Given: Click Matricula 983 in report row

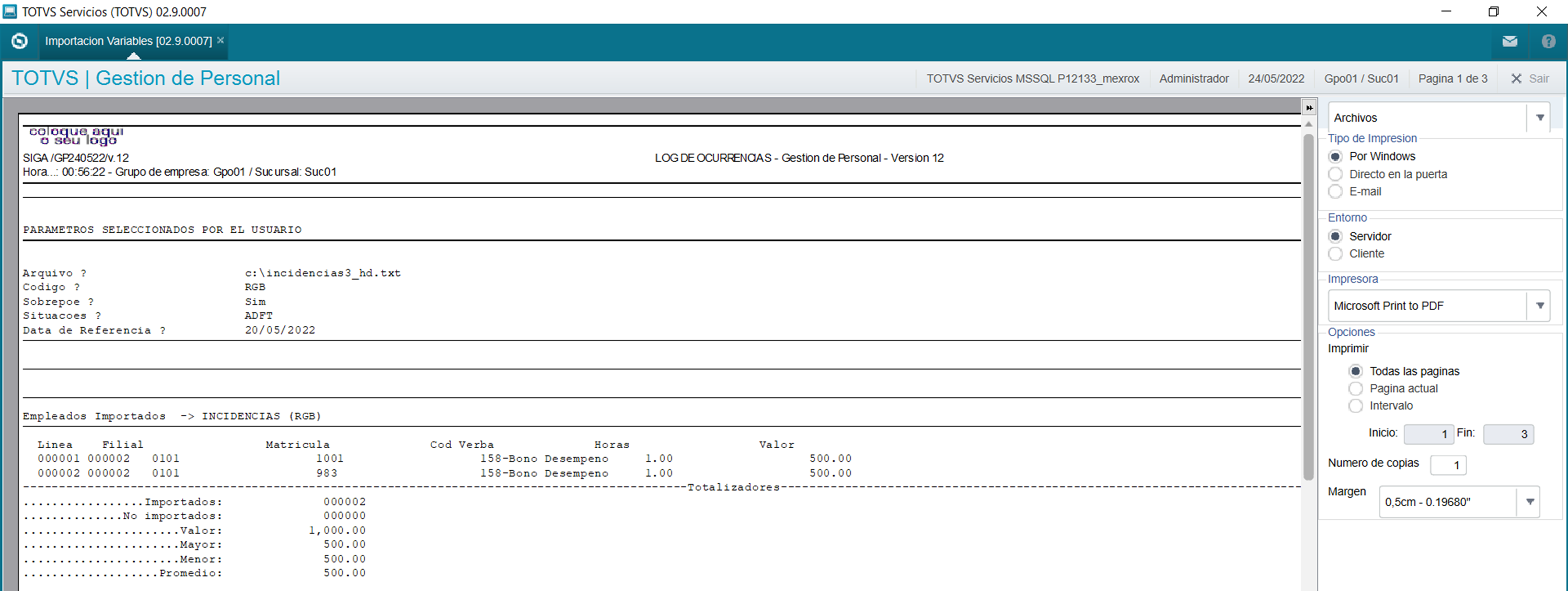Looking at the screenshot, I should (x=326, y=473).
